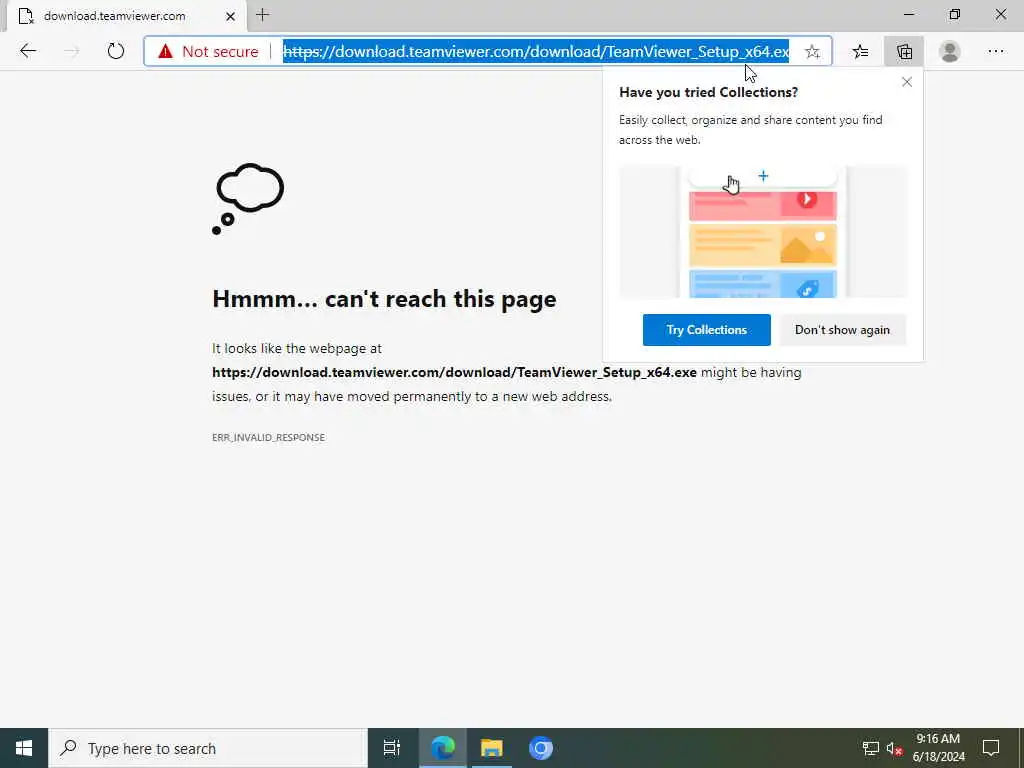Open the user profile avatar
The image size is (1024, 768).
coord(950,52)
